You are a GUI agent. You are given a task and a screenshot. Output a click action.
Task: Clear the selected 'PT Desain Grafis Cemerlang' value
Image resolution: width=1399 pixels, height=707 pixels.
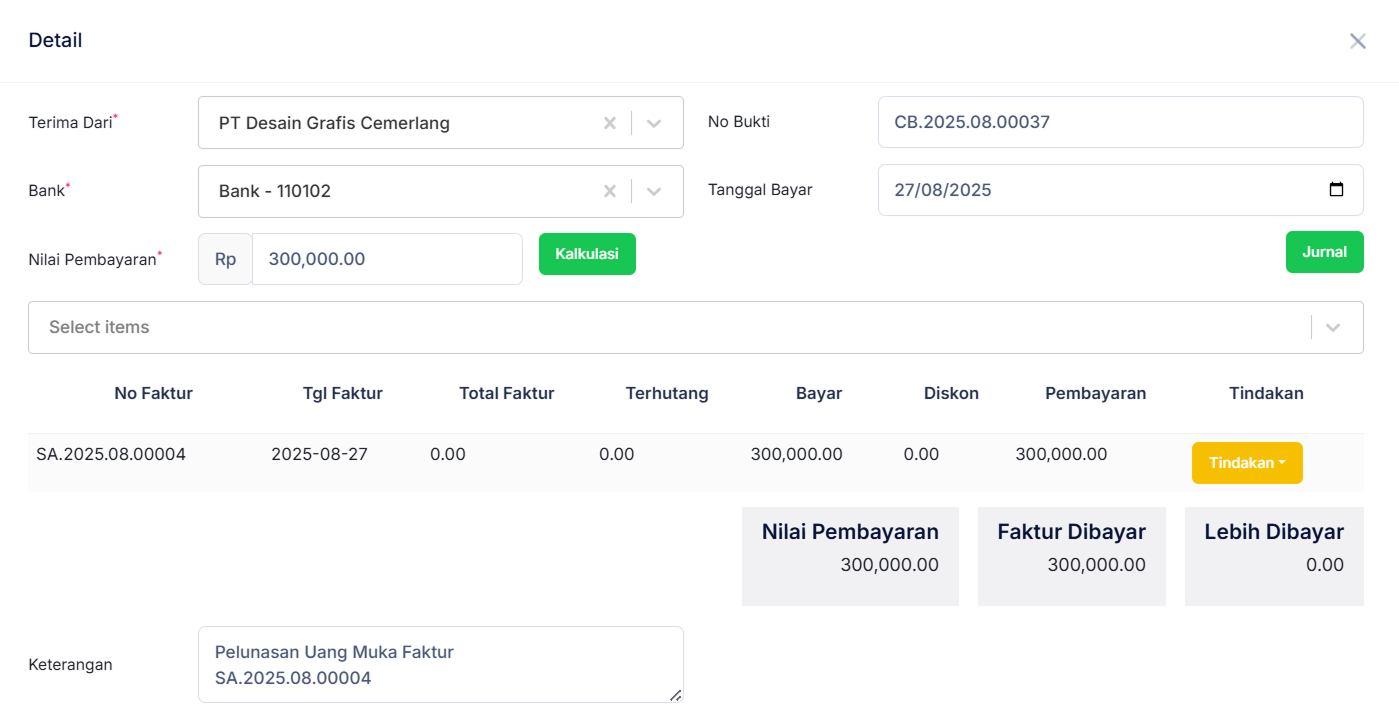point(610,122)
